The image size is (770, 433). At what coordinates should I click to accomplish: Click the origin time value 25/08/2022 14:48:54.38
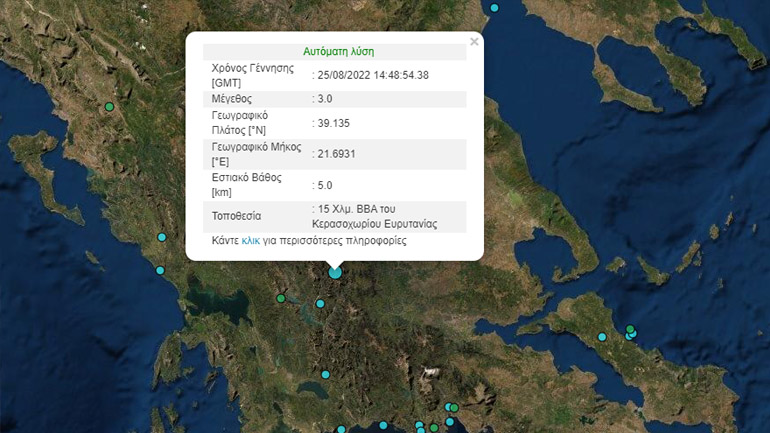click(x=373, y=75)
